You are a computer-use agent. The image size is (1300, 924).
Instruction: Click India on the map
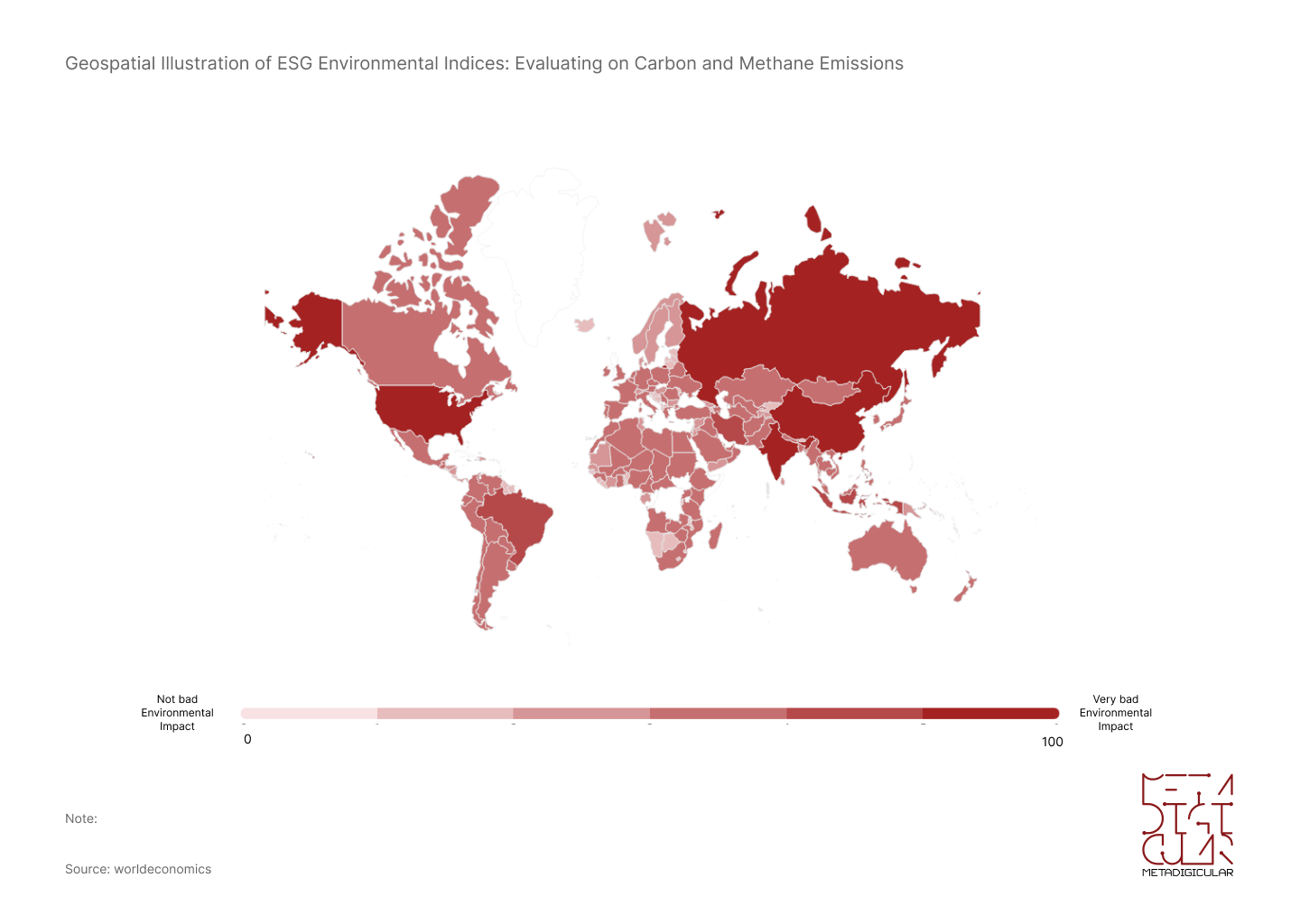776,448
